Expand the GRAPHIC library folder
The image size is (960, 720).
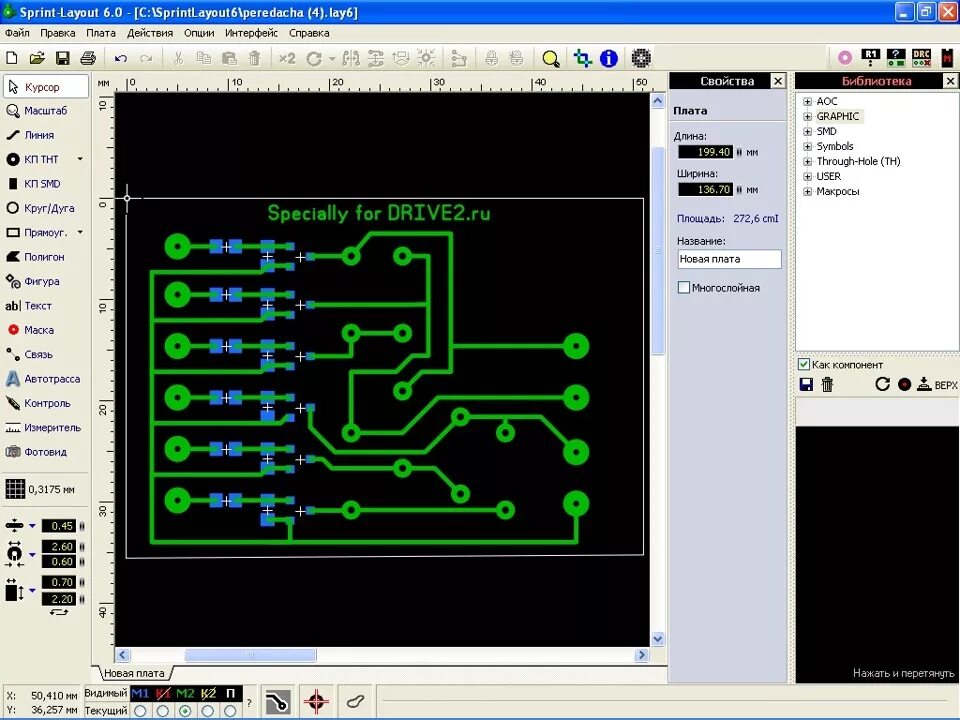tap(807, 116)
